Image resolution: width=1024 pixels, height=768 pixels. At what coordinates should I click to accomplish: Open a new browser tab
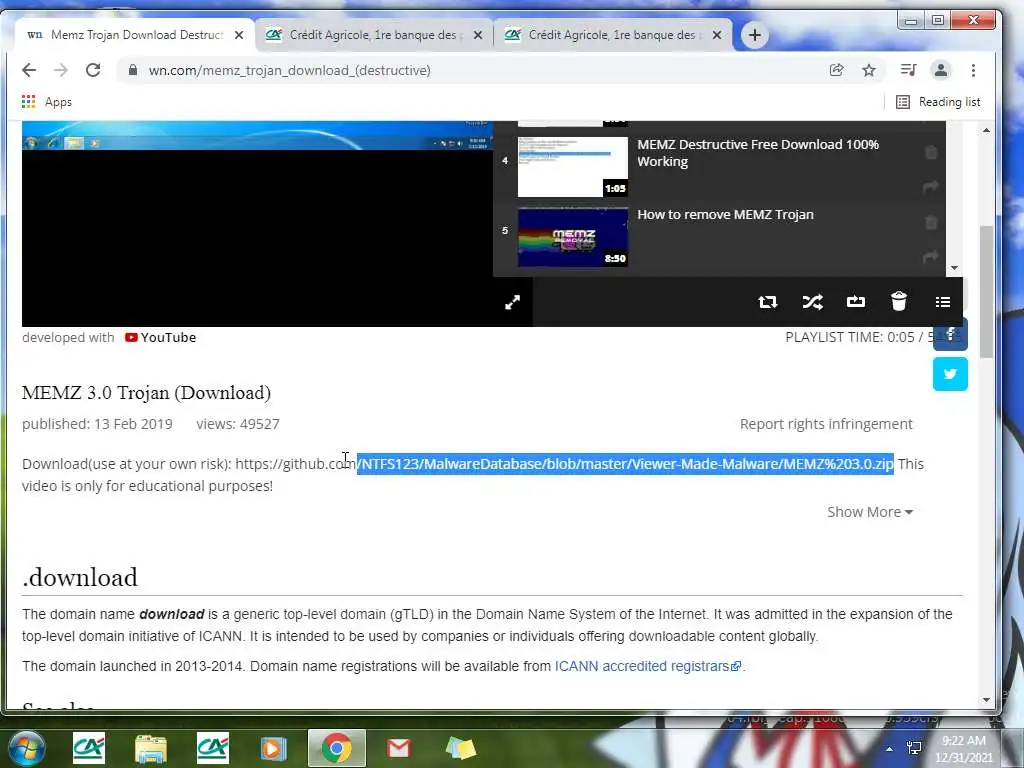click(754, 35)
